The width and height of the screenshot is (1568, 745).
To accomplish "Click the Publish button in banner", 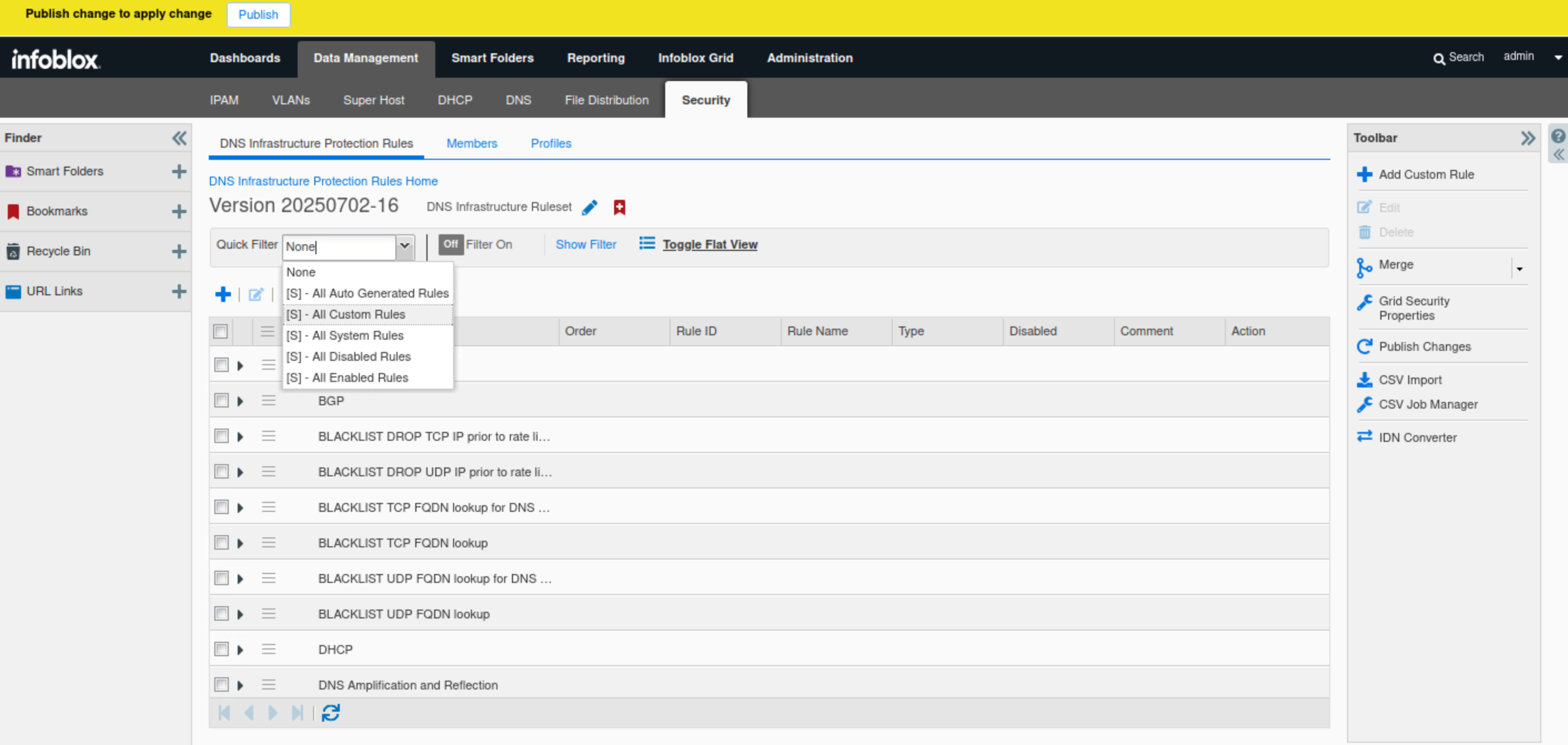I will coord(258,14).
